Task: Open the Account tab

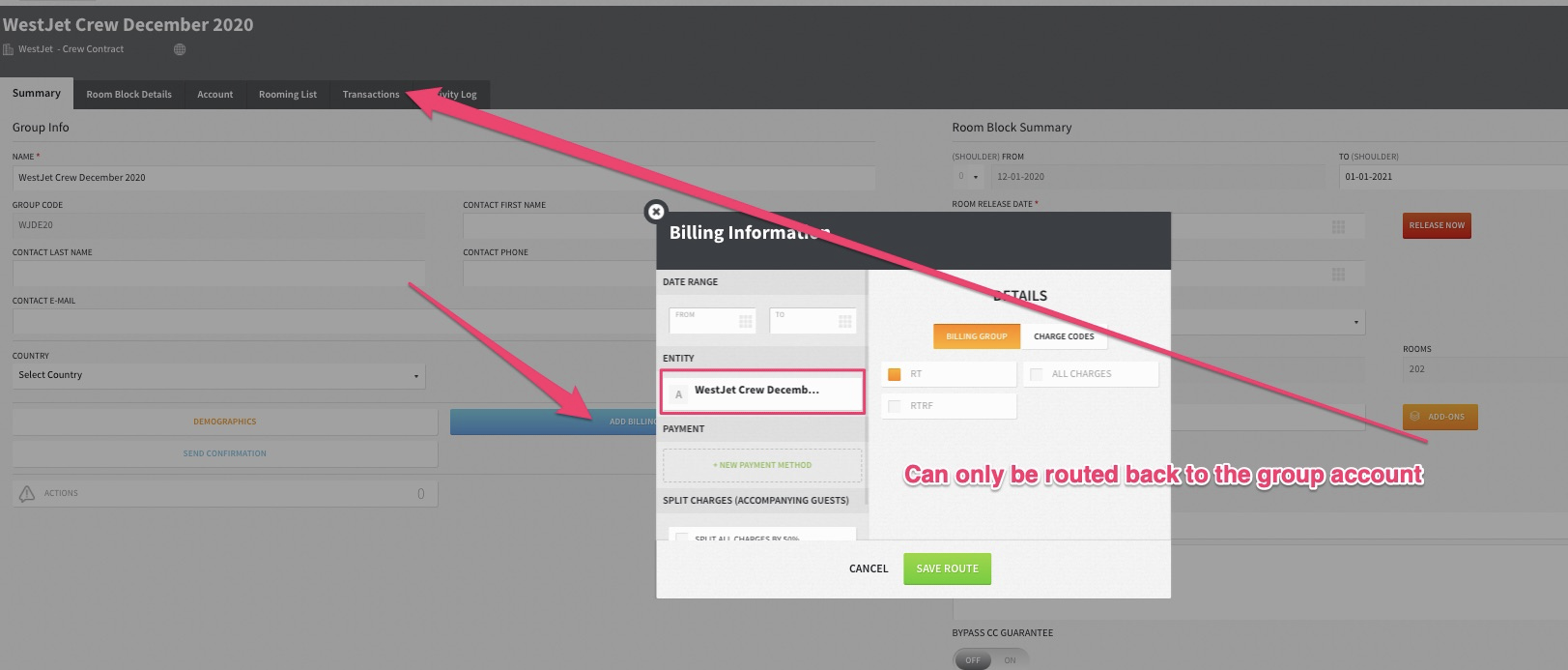Action: point(215,94)
